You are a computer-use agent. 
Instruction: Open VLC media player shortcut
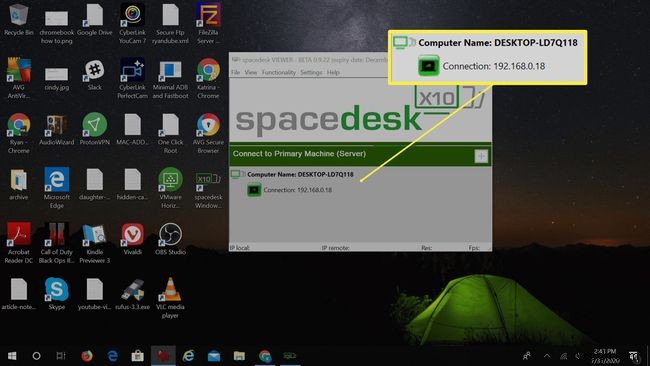click(x=170, y=298)
